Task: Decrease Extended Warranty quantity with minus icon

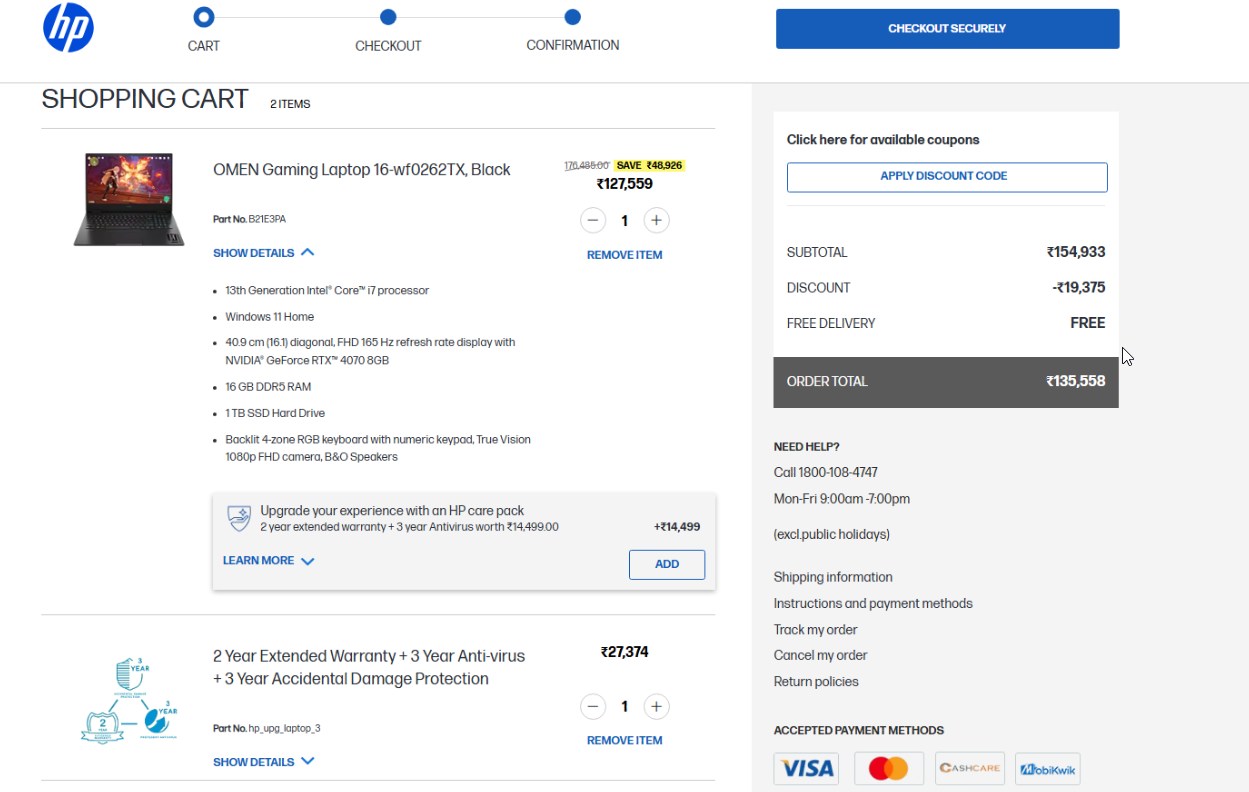Action: (x=593, y=706)
